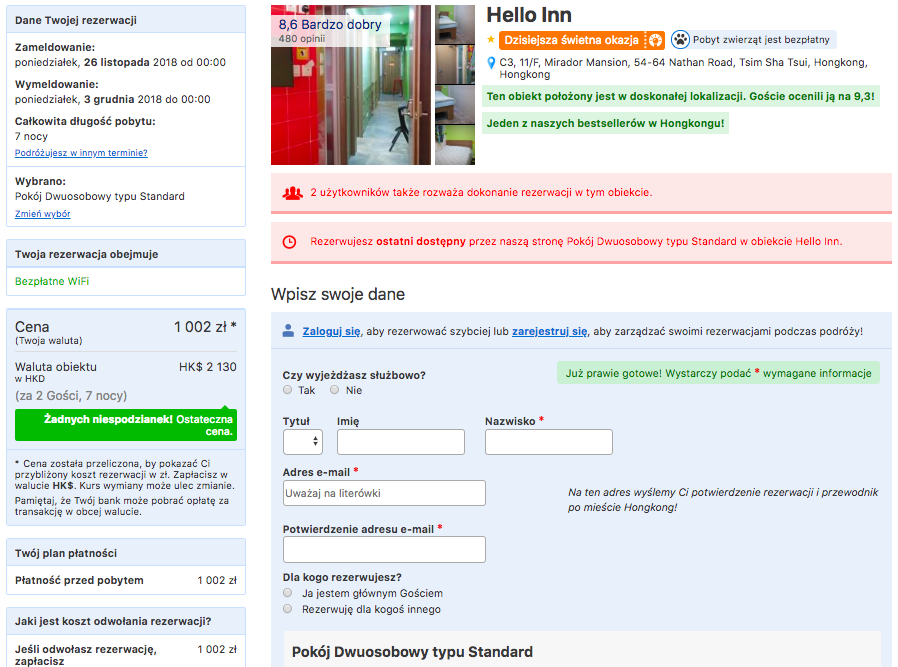898x667 pixels.
Task: Click the e-mail confirmation field
Action: coord(384,550)
